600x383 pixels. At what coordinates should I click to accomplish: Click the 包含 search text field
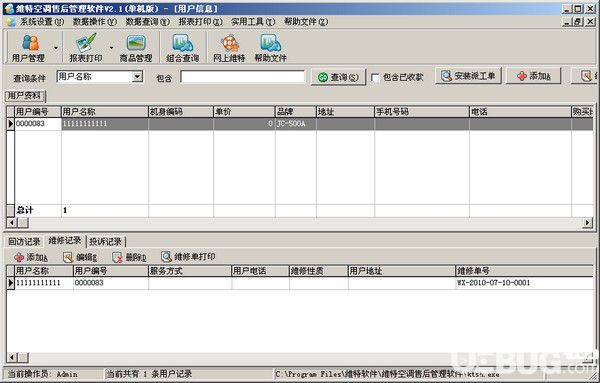click(243, 77)
